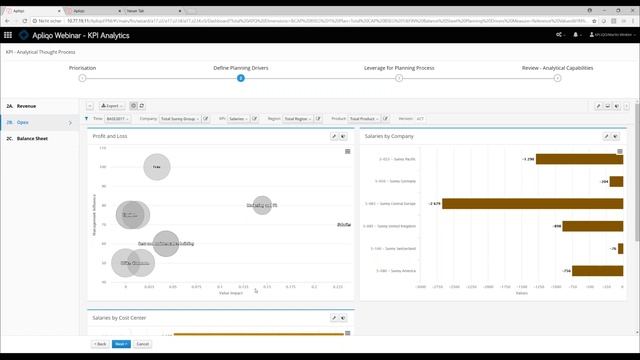
Task: Edit the Profit and Loss widget
Action: pyautogui.click(x=334, y=136)
